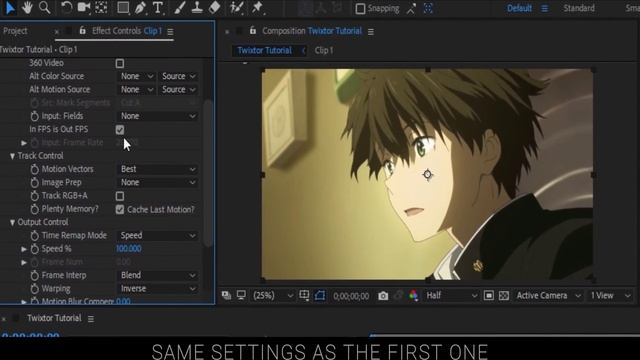Select the Eraser tool
Viewport: 640px width, 360px height.
(215, 7)
